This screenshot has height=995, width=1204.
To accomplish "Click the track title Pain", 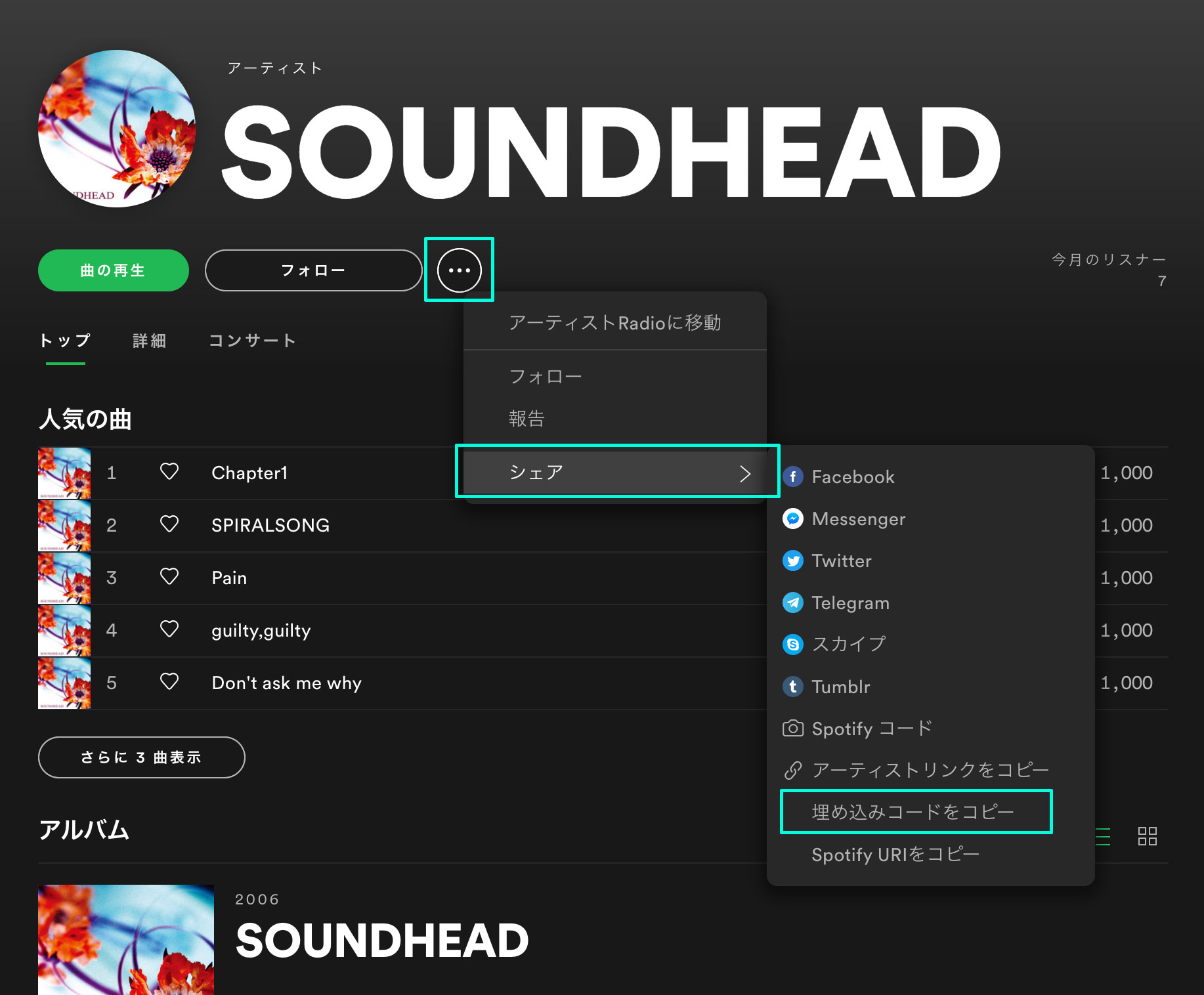I will point(229,578).
